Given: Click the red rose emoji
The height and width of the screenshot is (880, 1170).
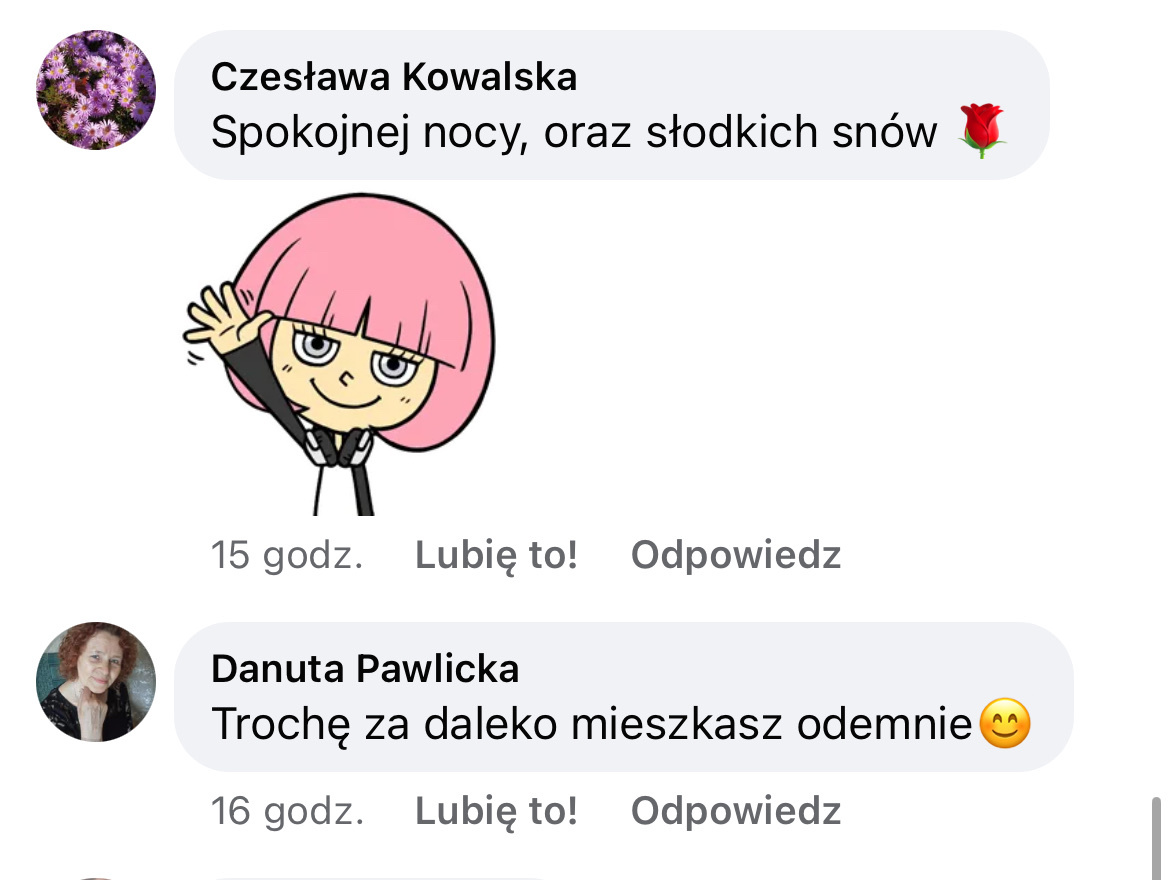Looking at the screenshot, I should (x=983, y=132).
